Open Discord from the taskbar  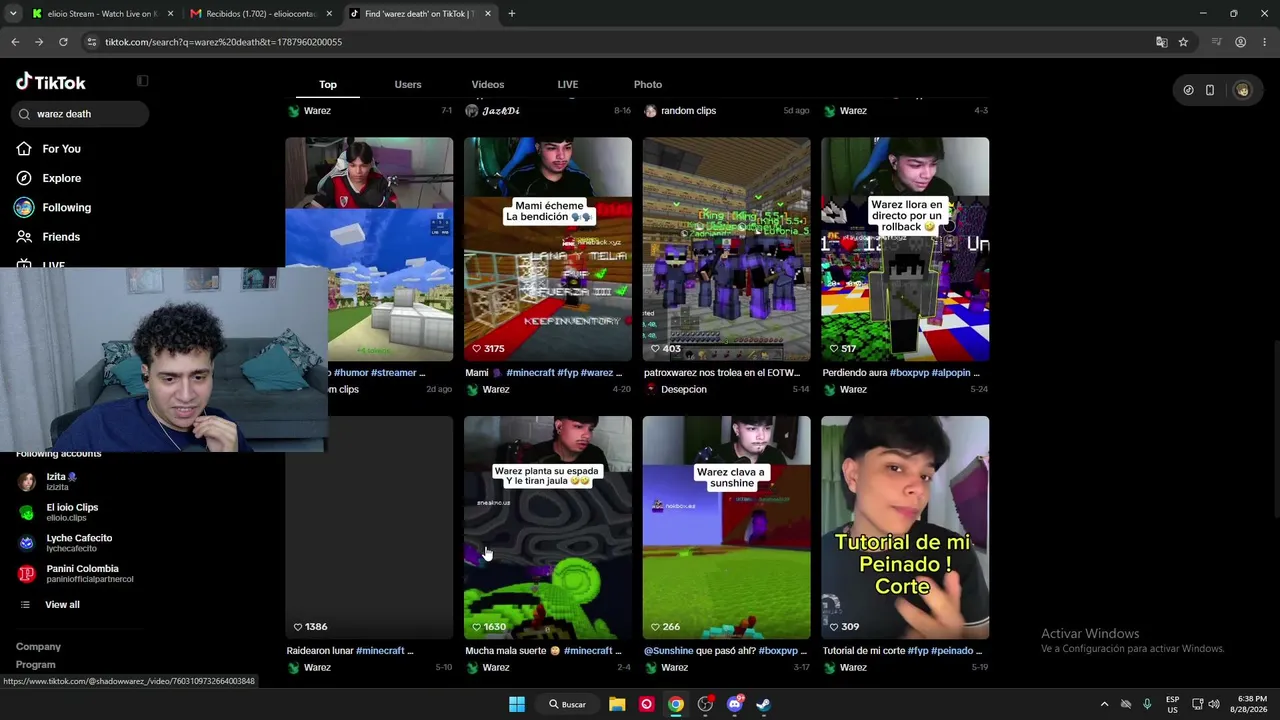tap(735, 704)
